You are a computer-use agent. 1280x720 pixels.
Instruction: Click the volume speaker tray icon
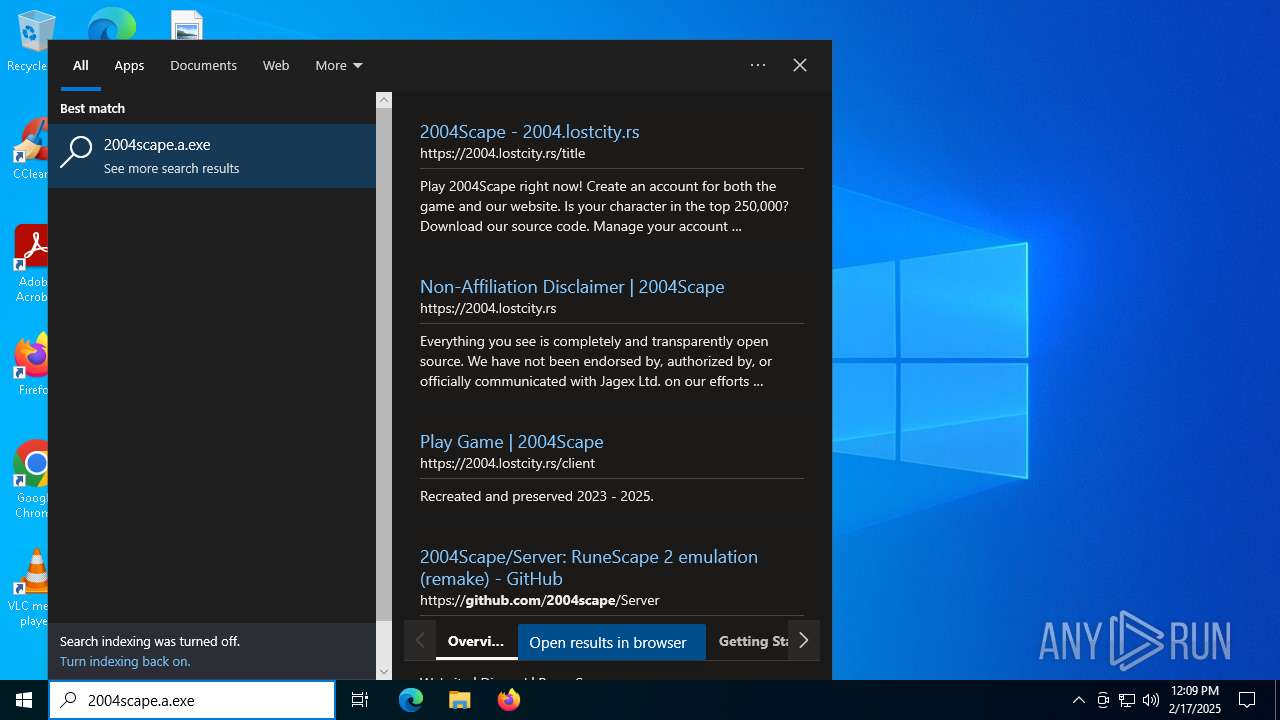pos(1151,700)
